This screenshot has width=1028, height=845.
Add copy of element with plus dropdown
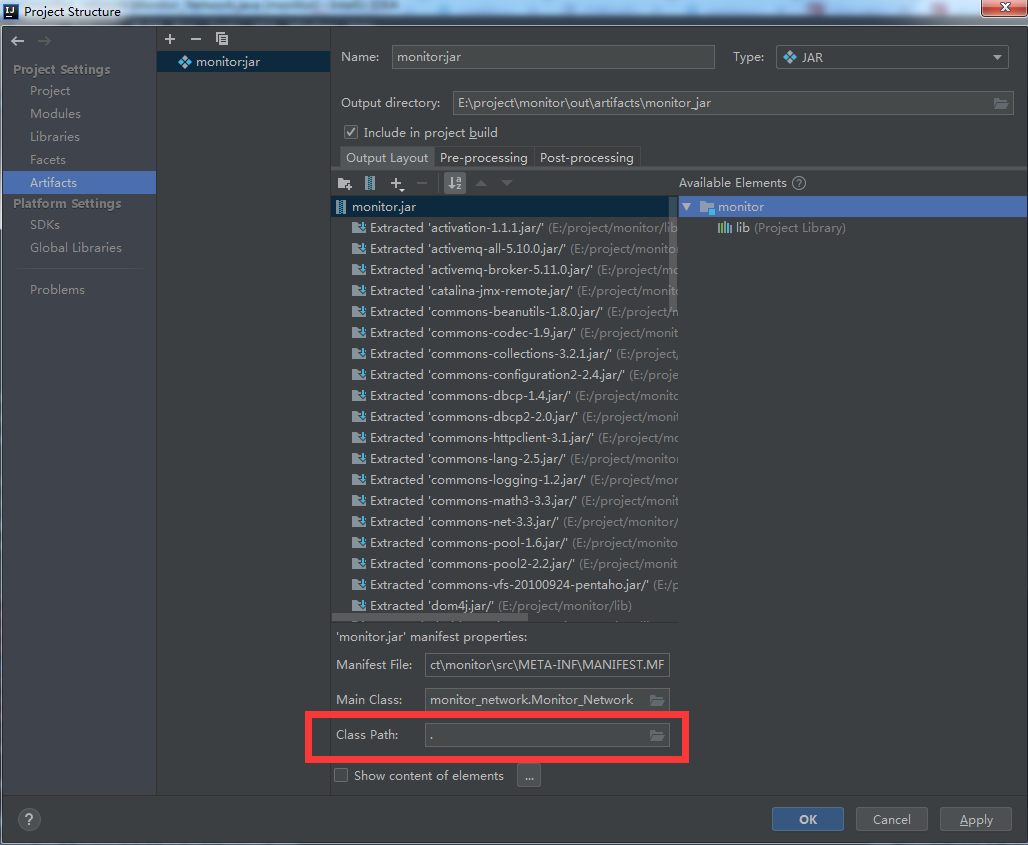397,184
